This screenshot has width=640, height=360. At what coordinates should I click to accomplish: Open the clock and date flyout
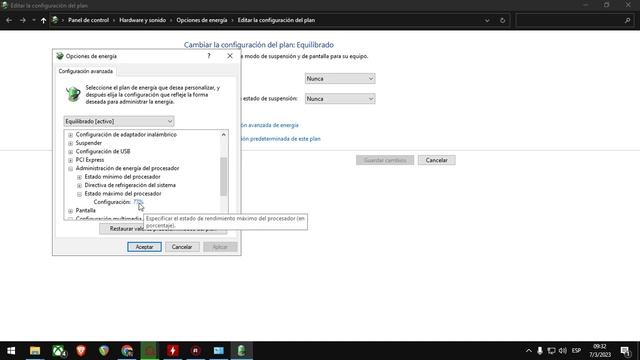(600, 351)
